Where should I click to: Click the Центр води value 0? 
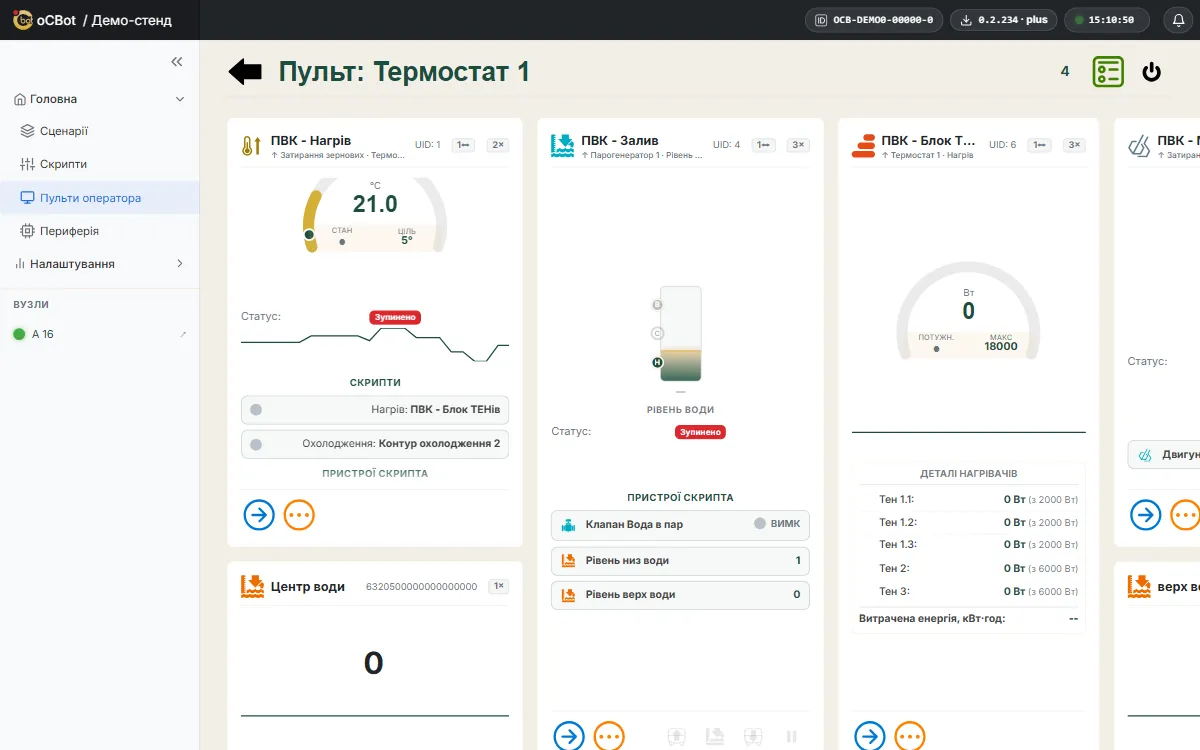pyautogui.click(x=373, y=663)
